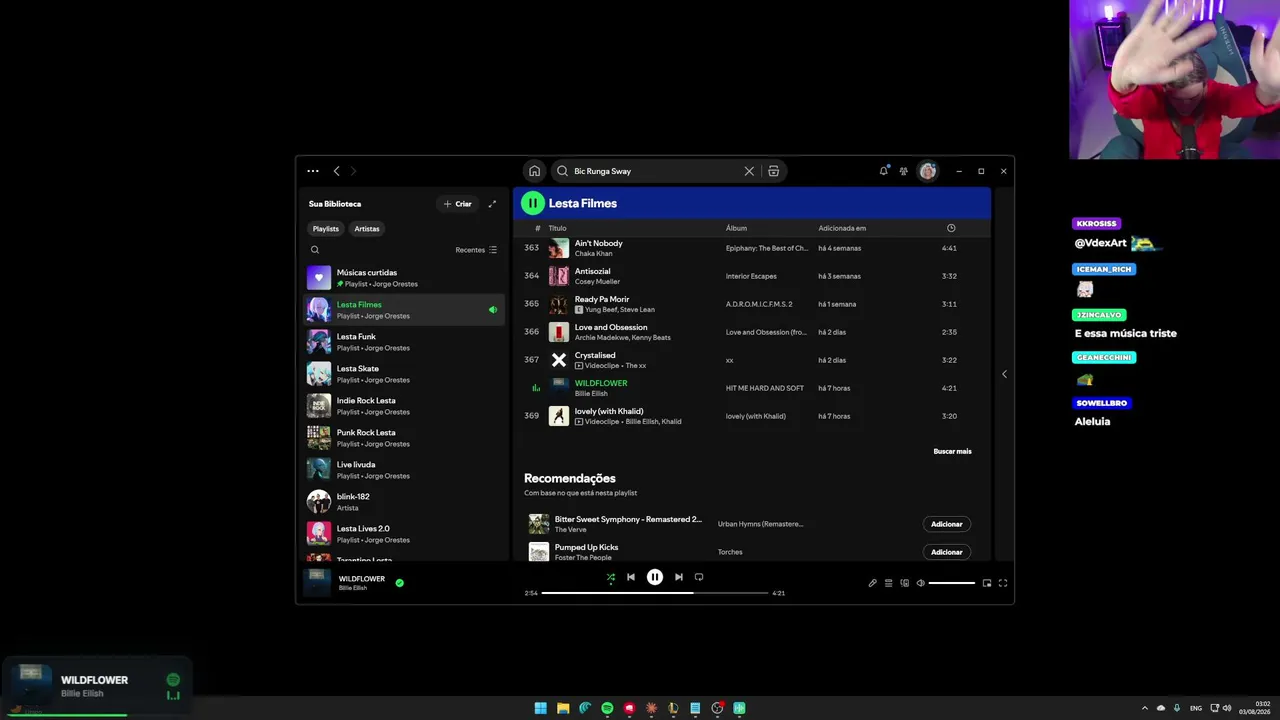Screen dimensions: 1280x720
Task: Click the Buscar mais link
Action: pos(952,452)
